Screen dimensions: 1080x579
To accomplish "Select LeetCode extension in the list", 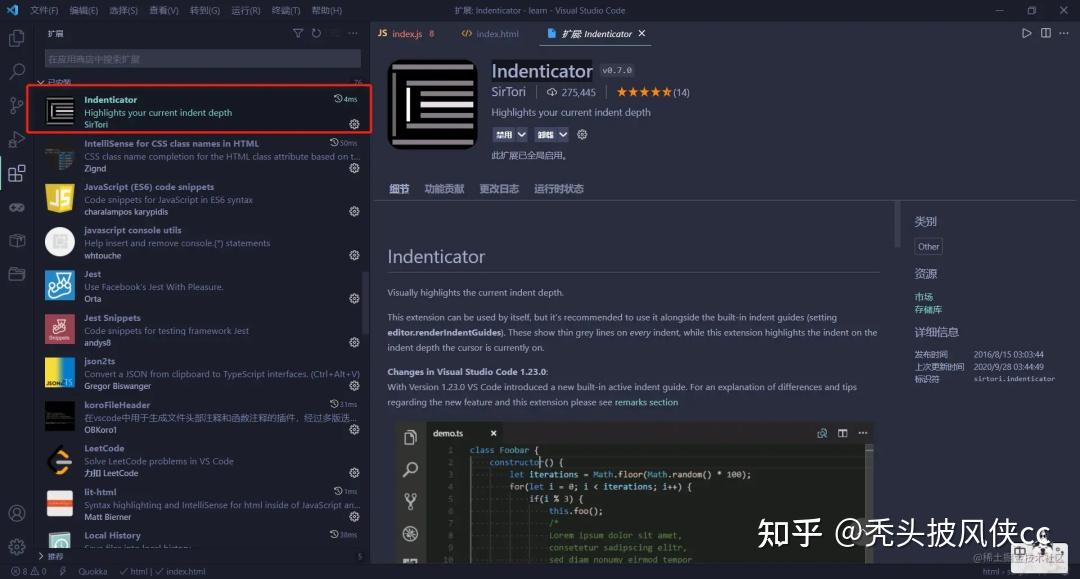I will coord(200,461).
